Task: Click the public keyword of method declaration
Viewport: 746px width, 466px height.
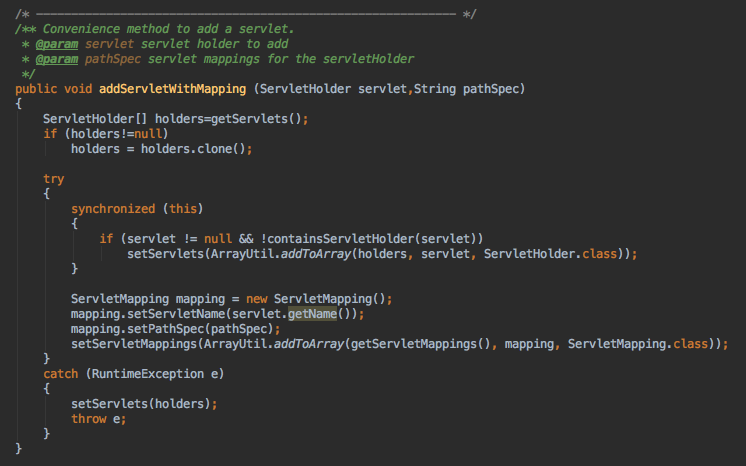Action: (36, 89)
